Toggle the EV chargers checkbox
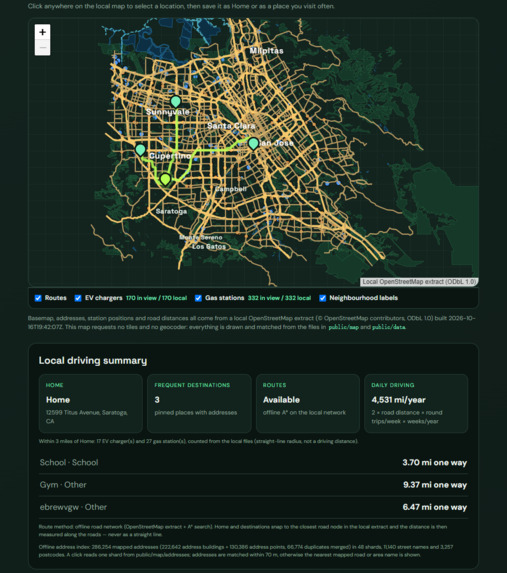This screenshot has width=507, height=573. click(78, 298)
